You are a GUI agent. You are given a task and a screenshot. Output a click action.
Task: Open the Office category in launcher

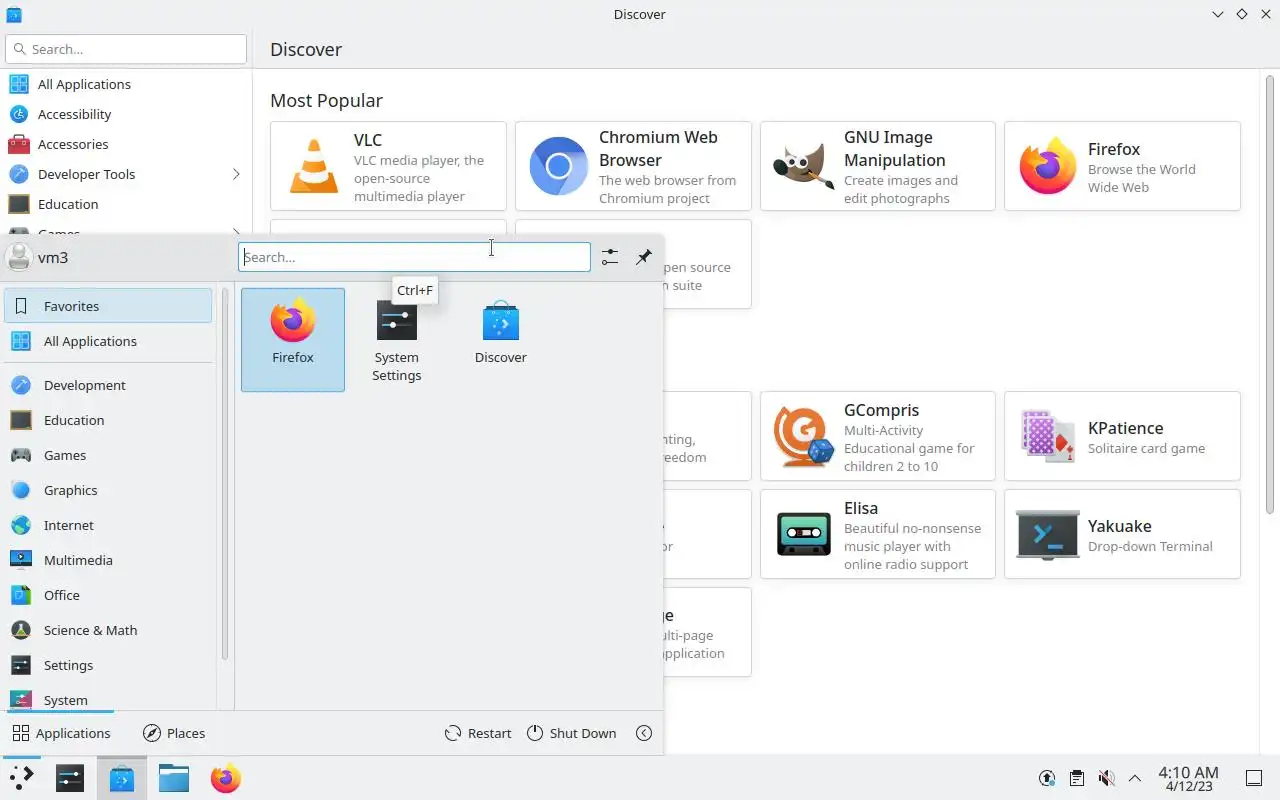point(108,595)
